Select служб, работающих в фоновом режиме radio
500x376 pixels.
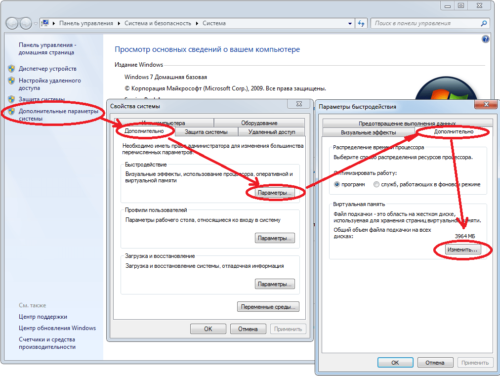pos(376,184)
